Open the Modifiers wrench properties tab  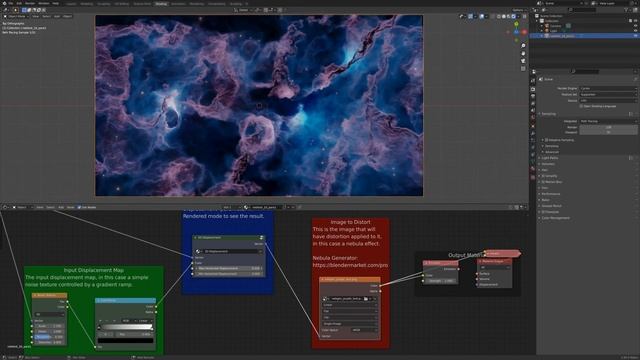pos(533,133)
